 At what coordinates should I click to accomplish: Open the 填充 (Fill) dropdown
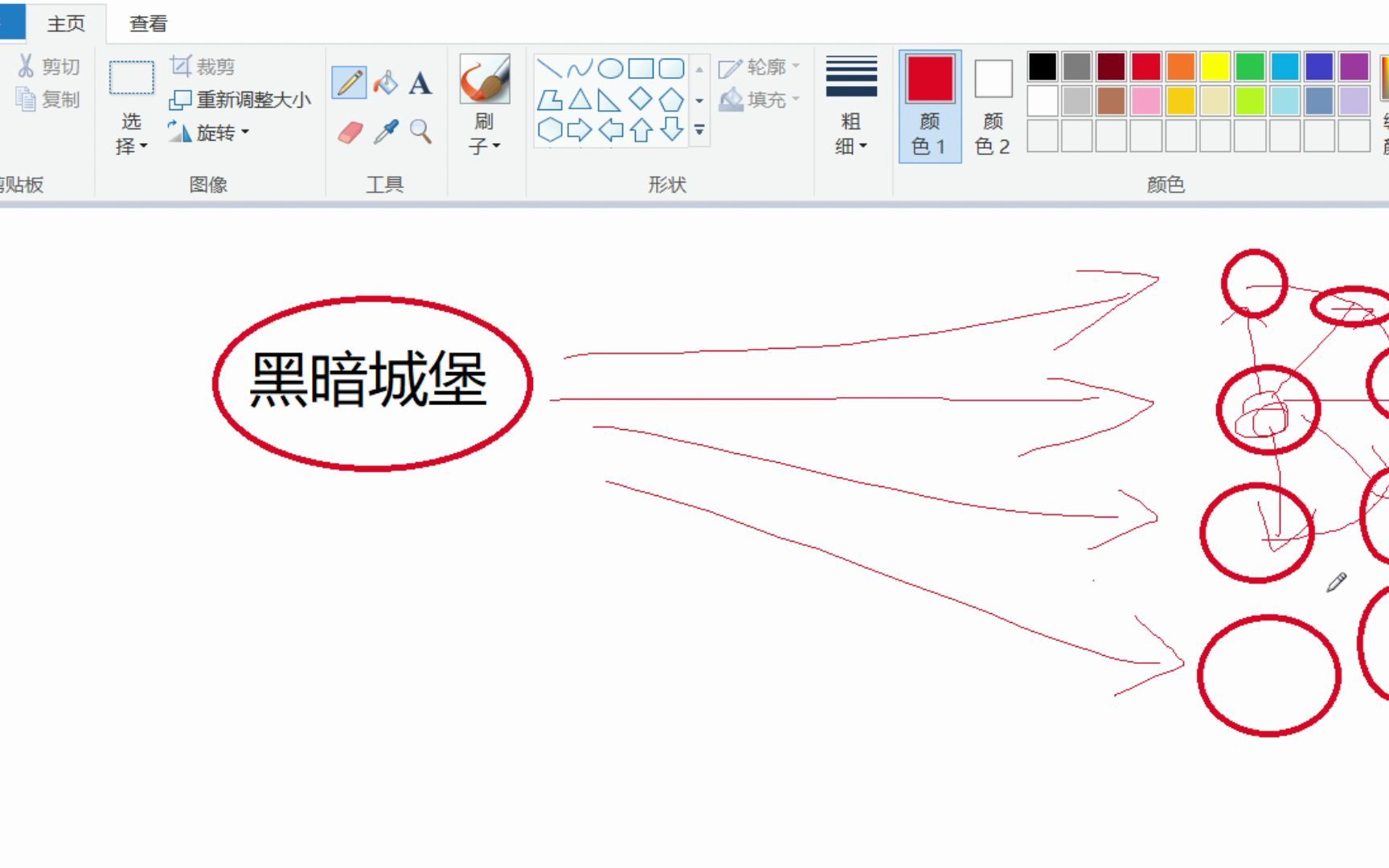pyautogui.click(x=759, y=100)
